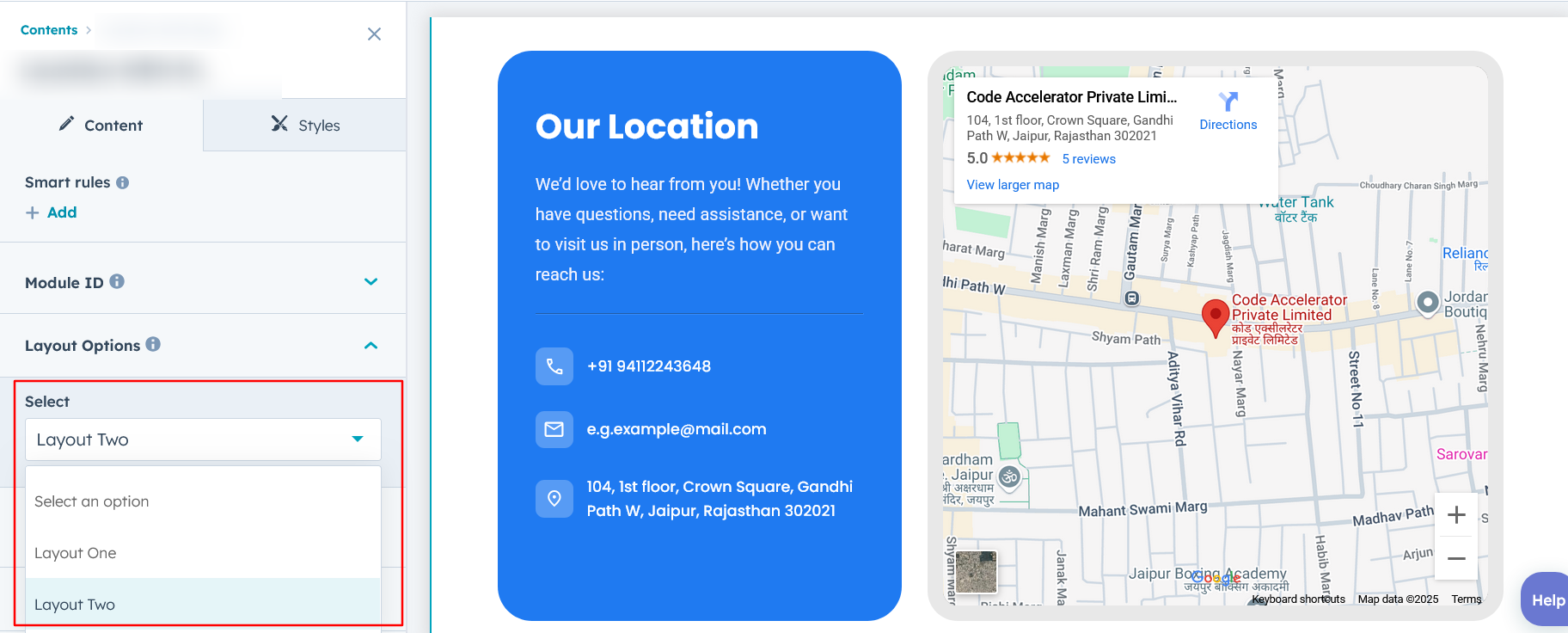
Task: Click the Module ID info icon
Action: click(117, 281)
